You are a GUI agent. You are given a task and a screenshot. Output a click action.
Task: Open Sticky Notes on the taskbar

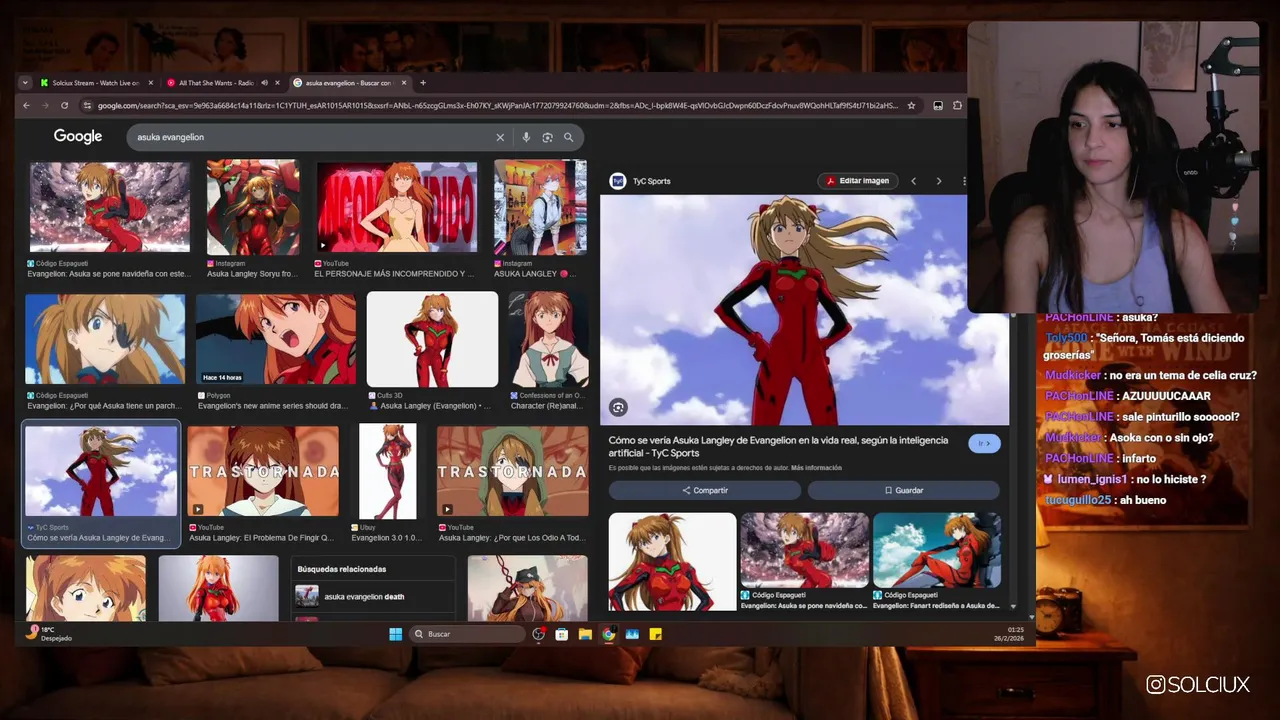[656, 634]
